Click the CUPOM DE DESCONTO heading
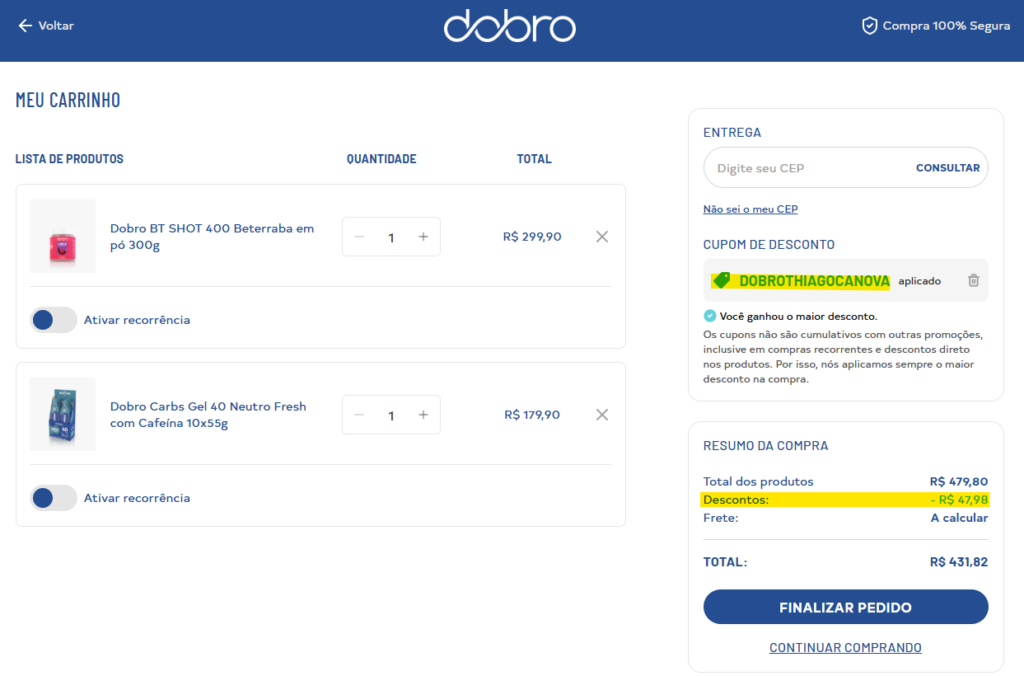The width and height of the screenshot is (1024, 676). pyautogui.click(x=769, y=244)
